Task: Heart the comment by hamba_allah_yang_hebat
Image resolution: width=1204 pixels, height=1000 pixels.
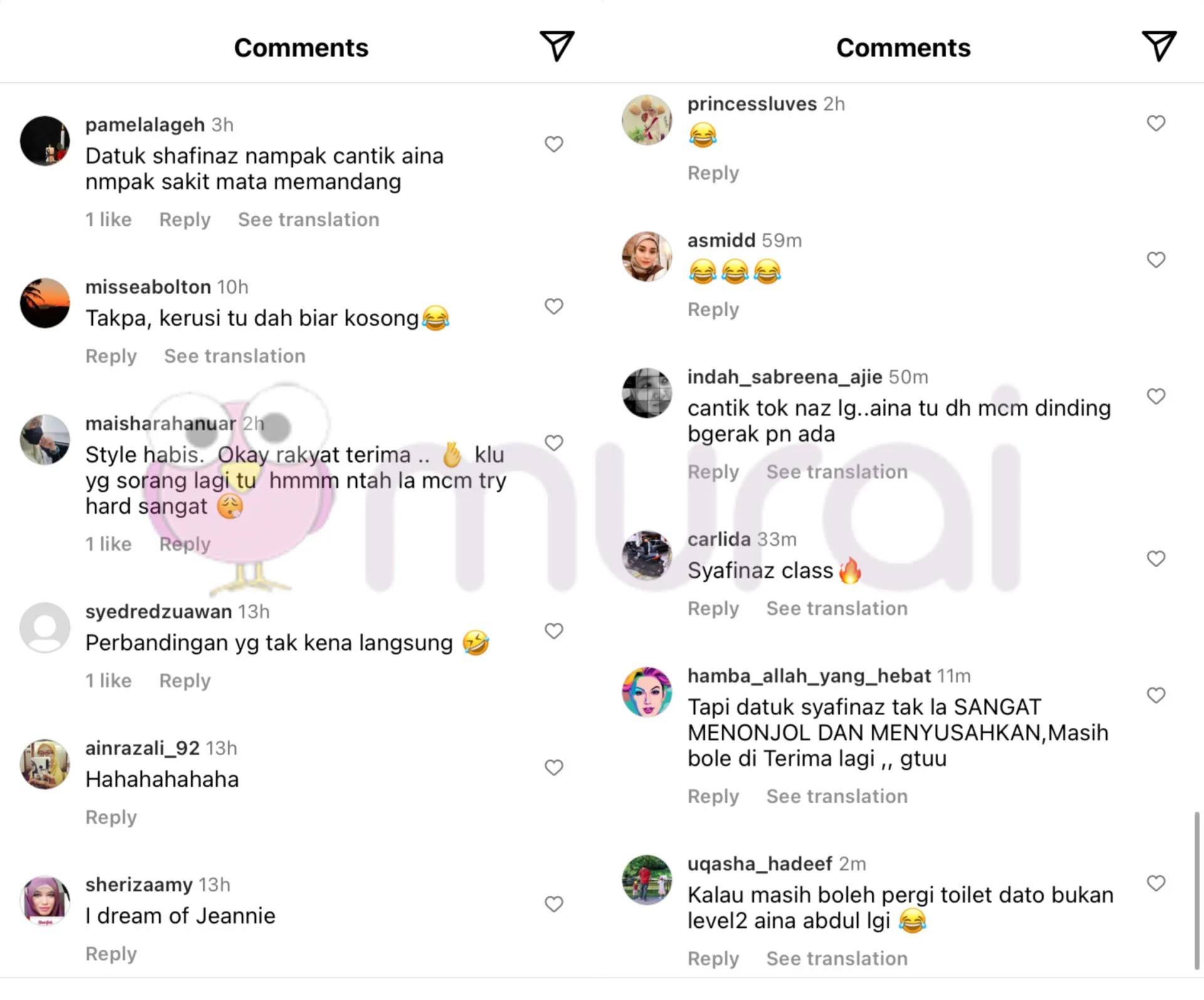Action: (1156, 695)
